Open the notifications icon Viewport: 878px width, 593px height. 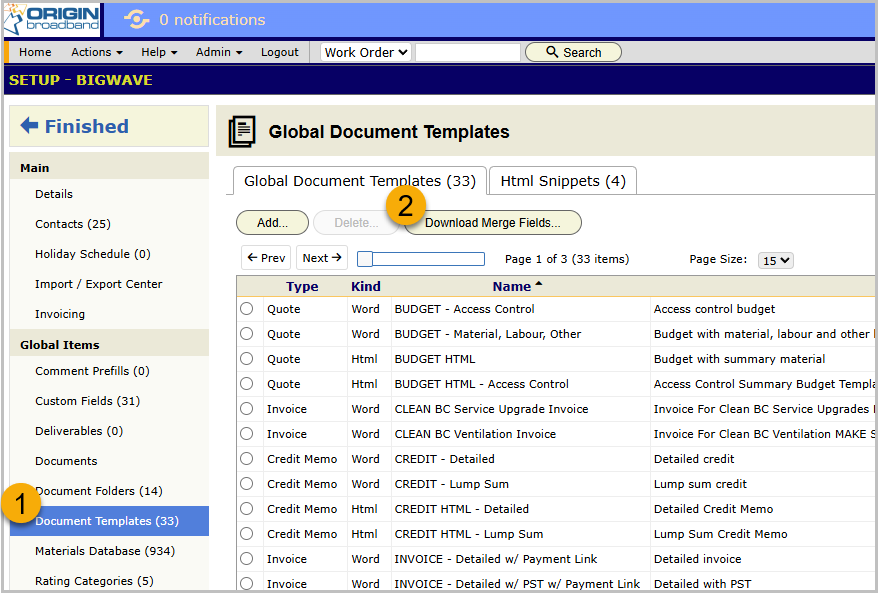[136, 20]
